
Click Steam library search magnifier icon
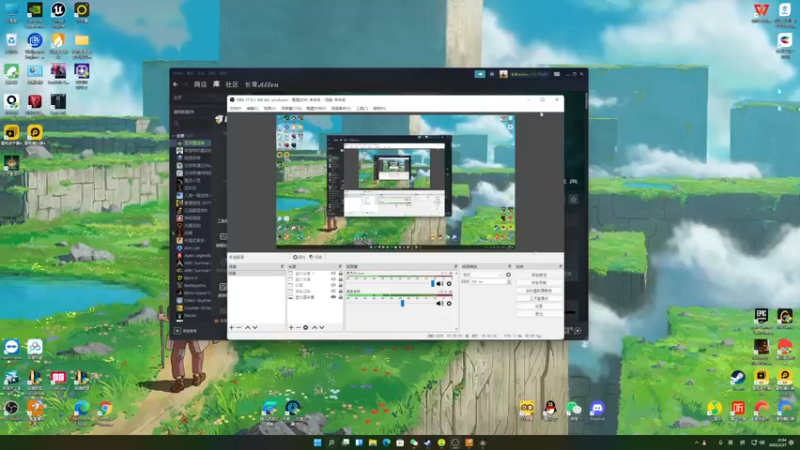tap(177, 123)
